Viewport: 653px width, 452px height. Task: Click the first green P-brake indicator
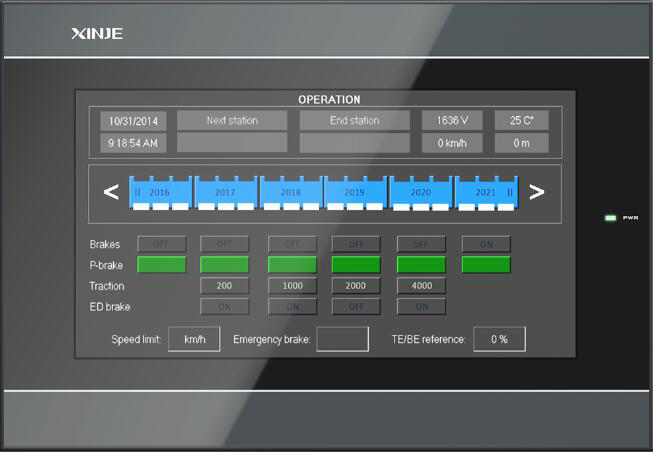coord(161,265)
